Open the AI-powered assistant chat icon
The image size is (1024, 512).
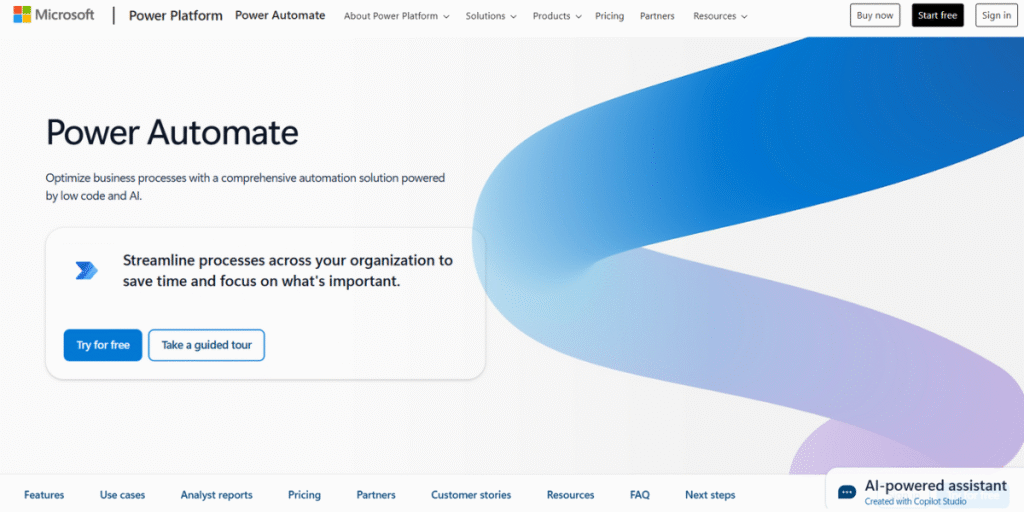pos(847,492)
